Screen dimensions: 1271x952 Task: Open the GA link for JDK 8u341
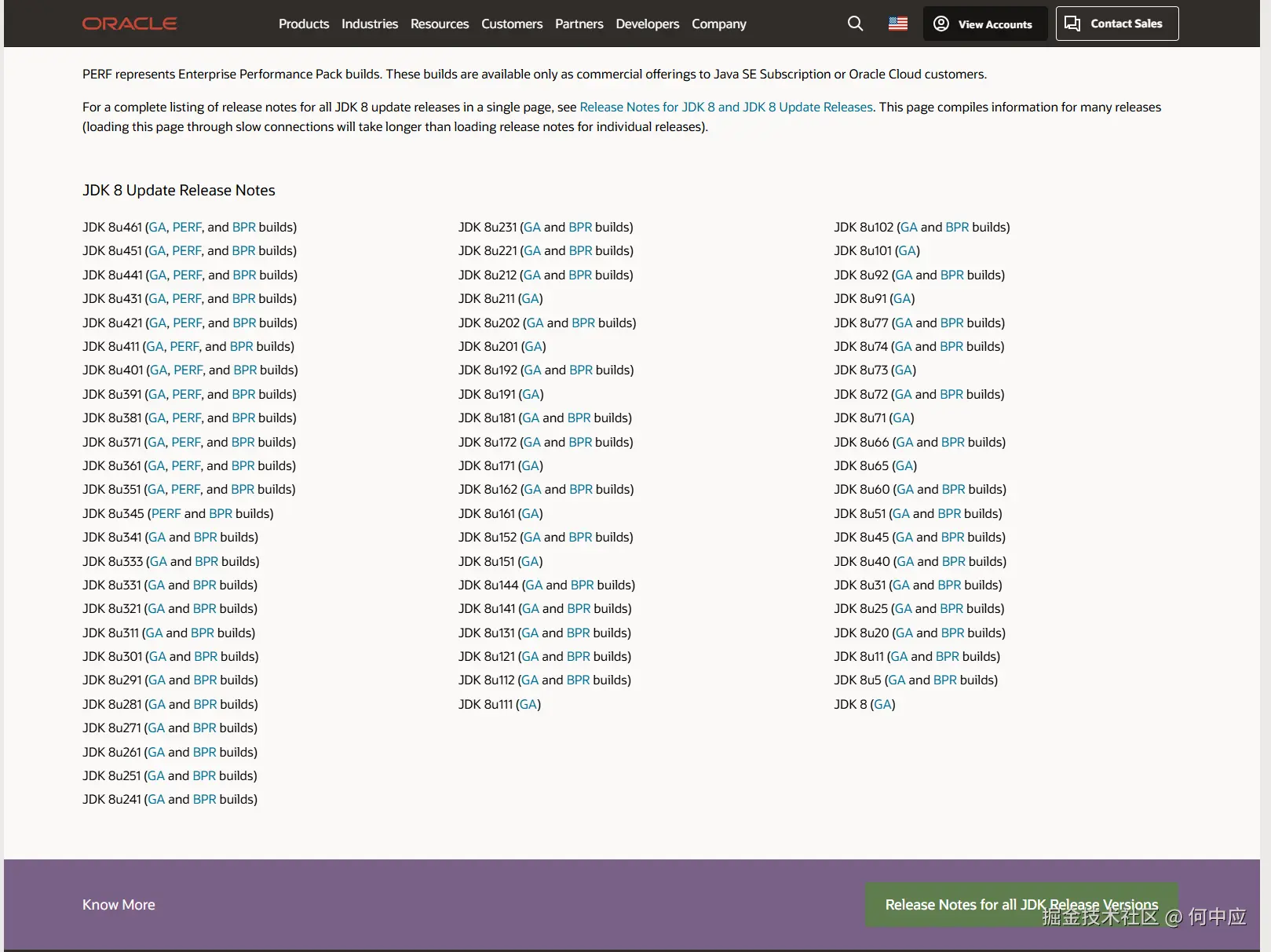click(x=157, y=537)
